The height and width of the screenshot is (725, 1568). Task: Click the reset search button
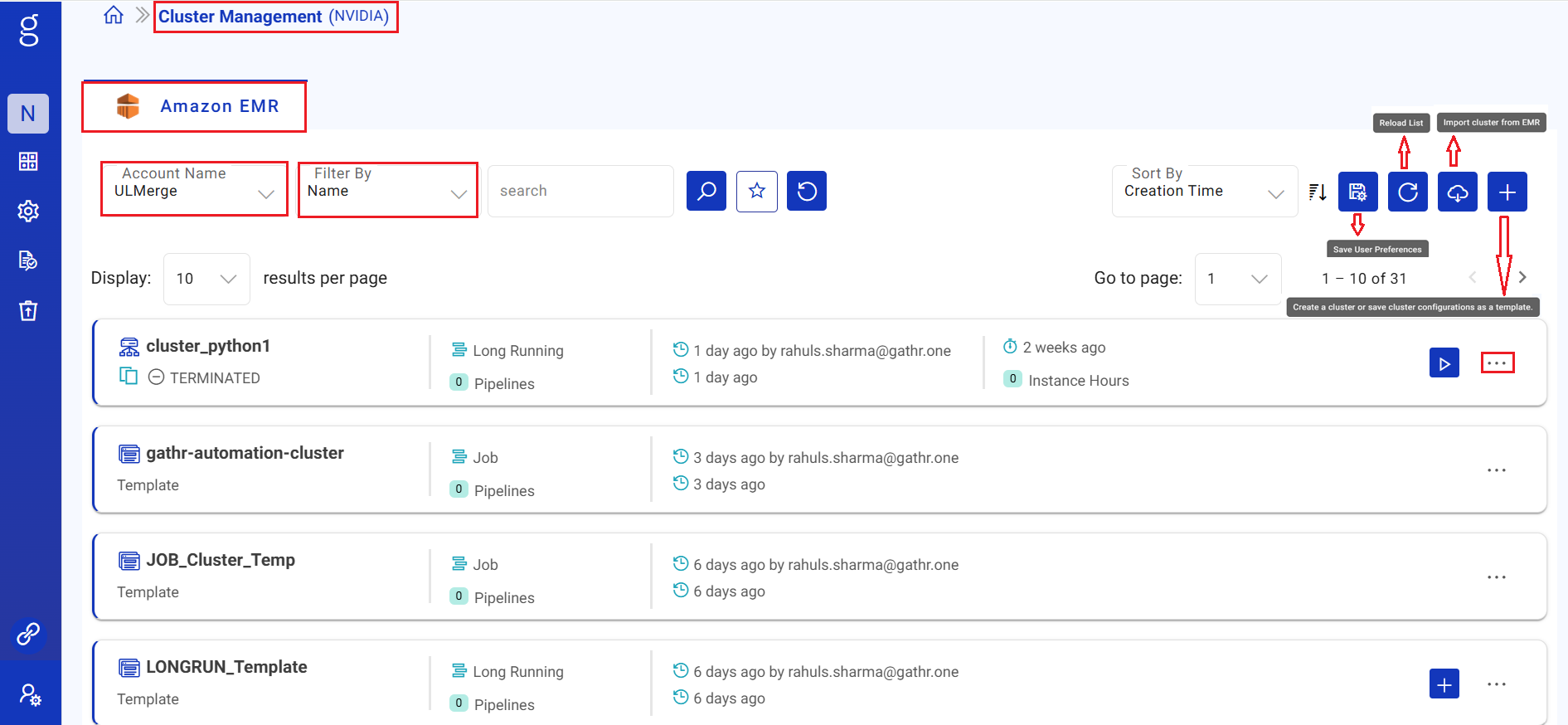tap(807, 191)
